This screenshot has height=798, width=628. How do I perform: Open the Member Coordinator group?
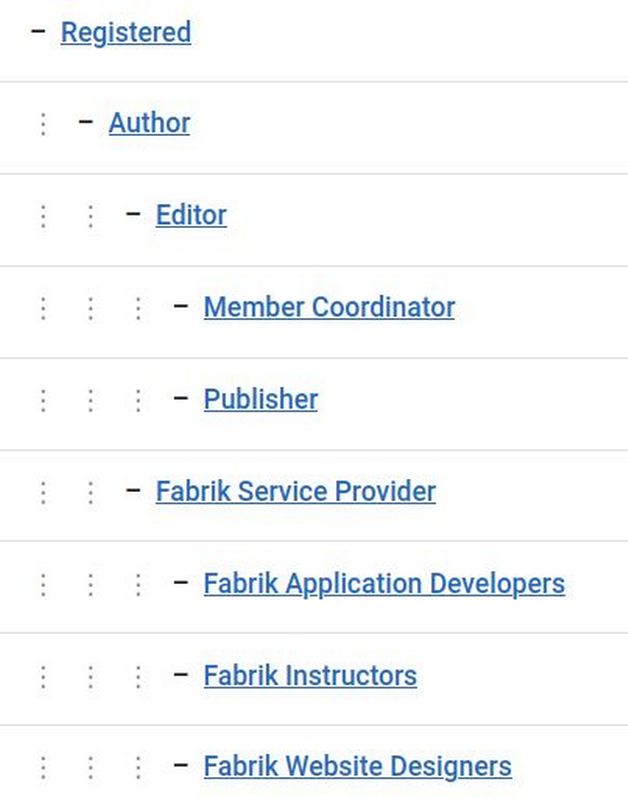tap(329, 307)
